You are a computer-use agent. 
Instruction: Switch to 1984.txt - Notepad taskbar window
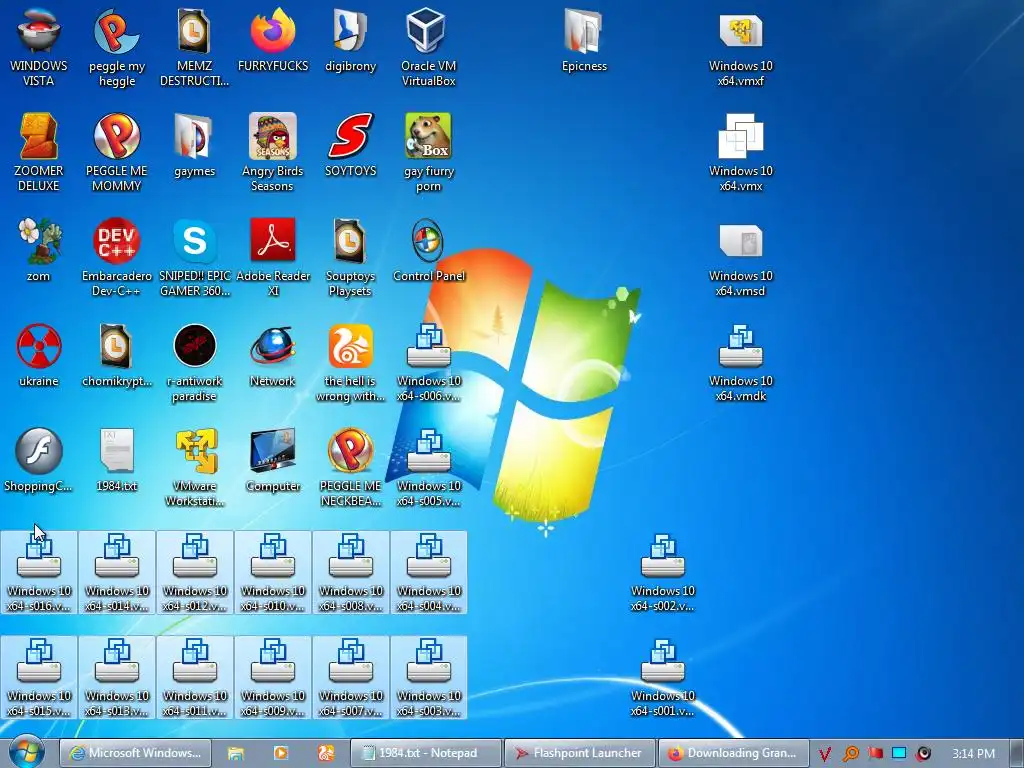[426, 753]
